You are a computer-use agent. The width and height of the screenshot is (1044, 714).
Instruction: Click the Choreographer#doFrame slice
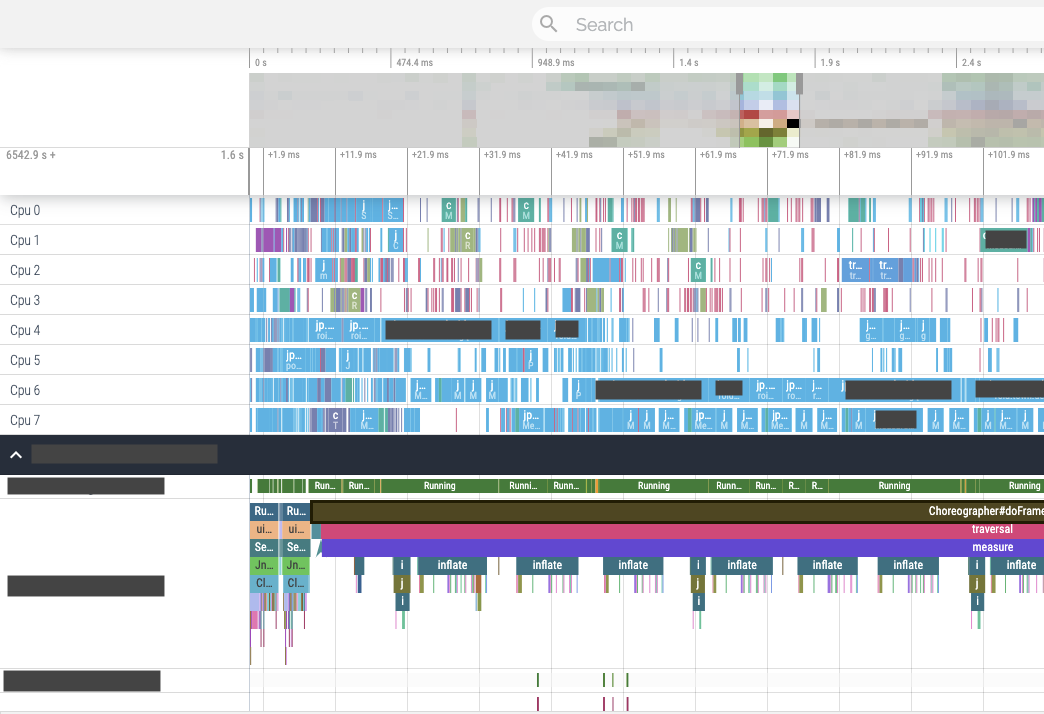(x=677, y=512)
